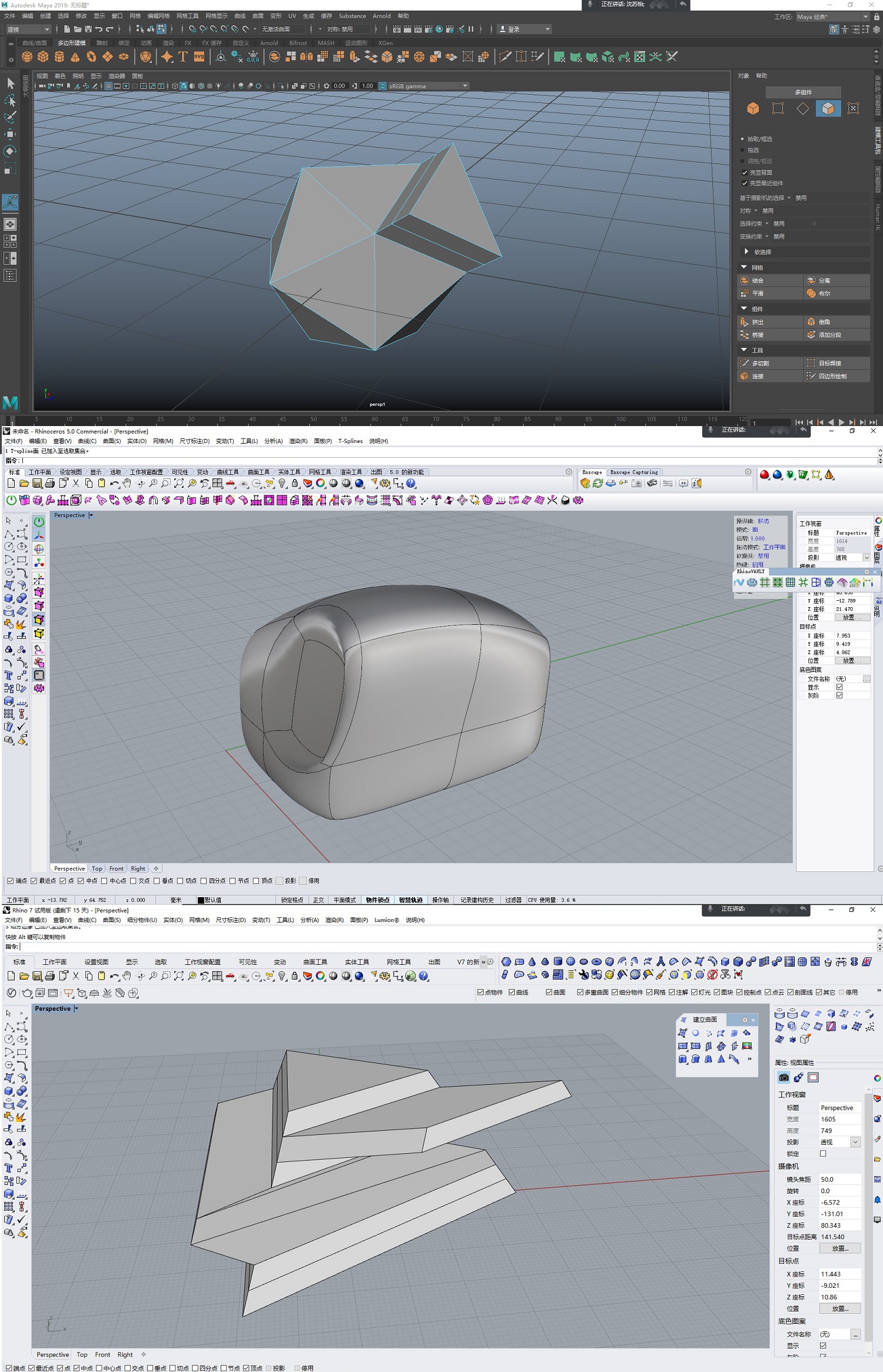This screenshot has width=883, height=1372.
Task: Click 结合 combine button
Action: coord(770,281)
